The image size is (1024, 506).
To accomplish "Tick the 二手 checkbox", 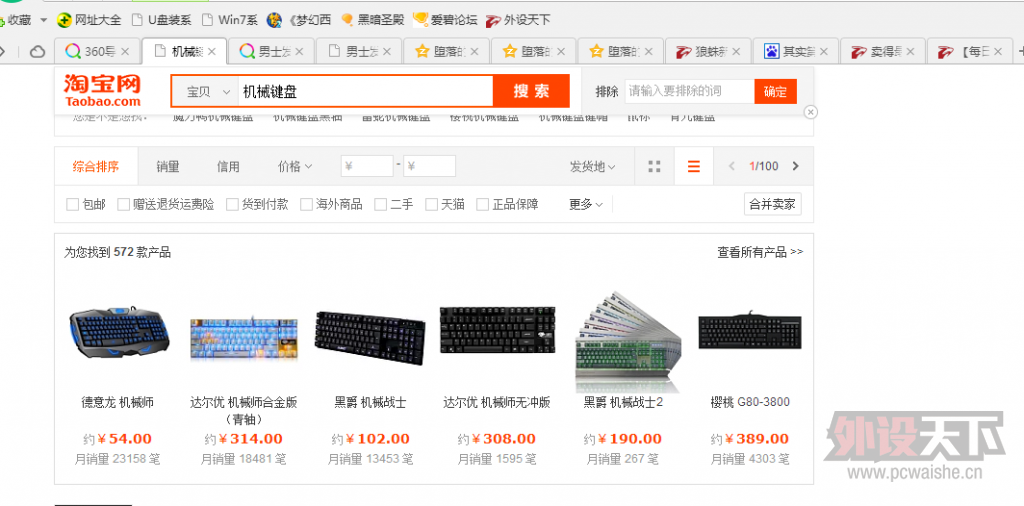I will pyautogui.click(x=380, y=204).
